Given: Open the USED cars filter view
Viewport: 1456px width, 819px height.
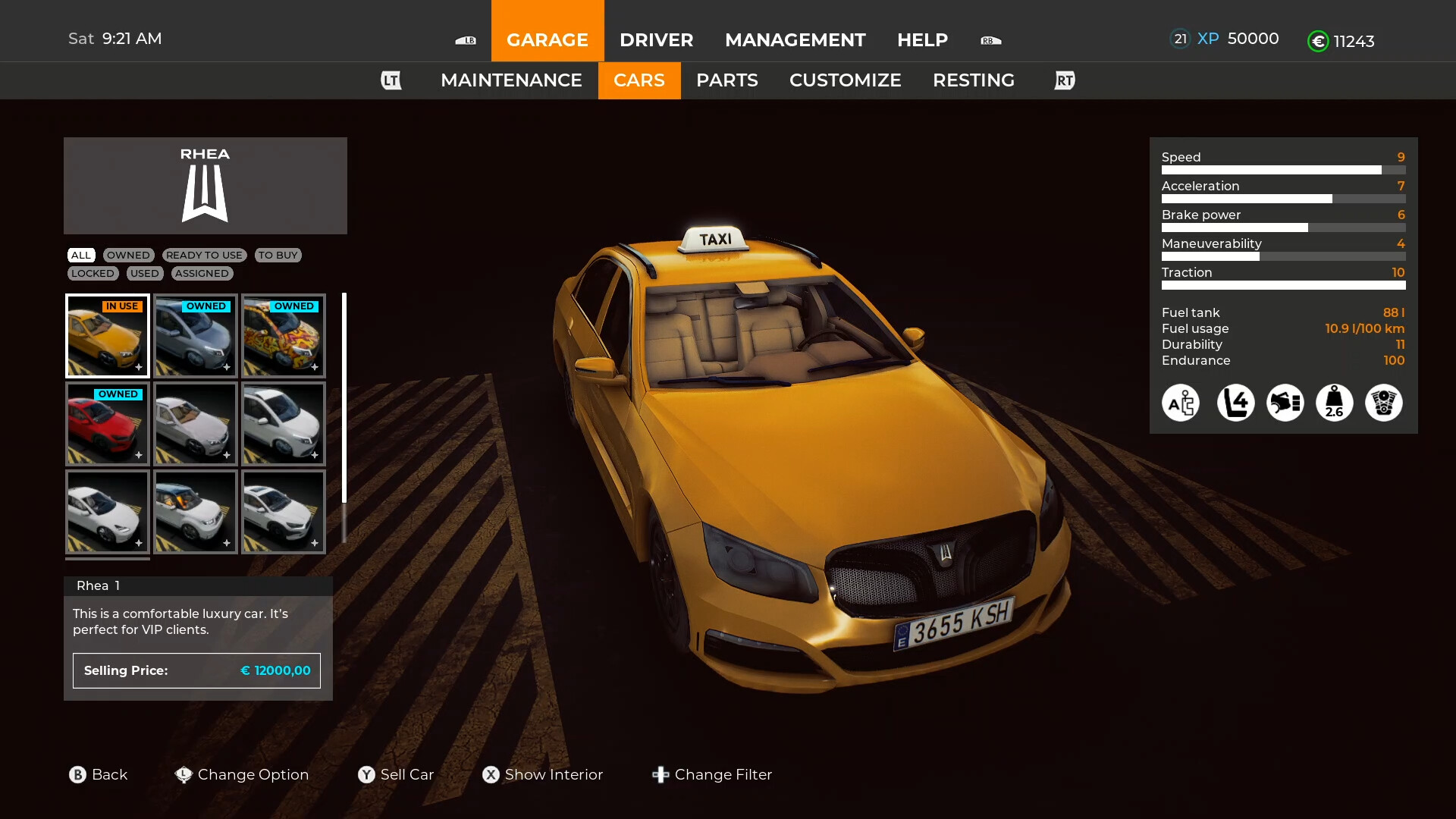Looking at the screenshot, I should (144, 273).
